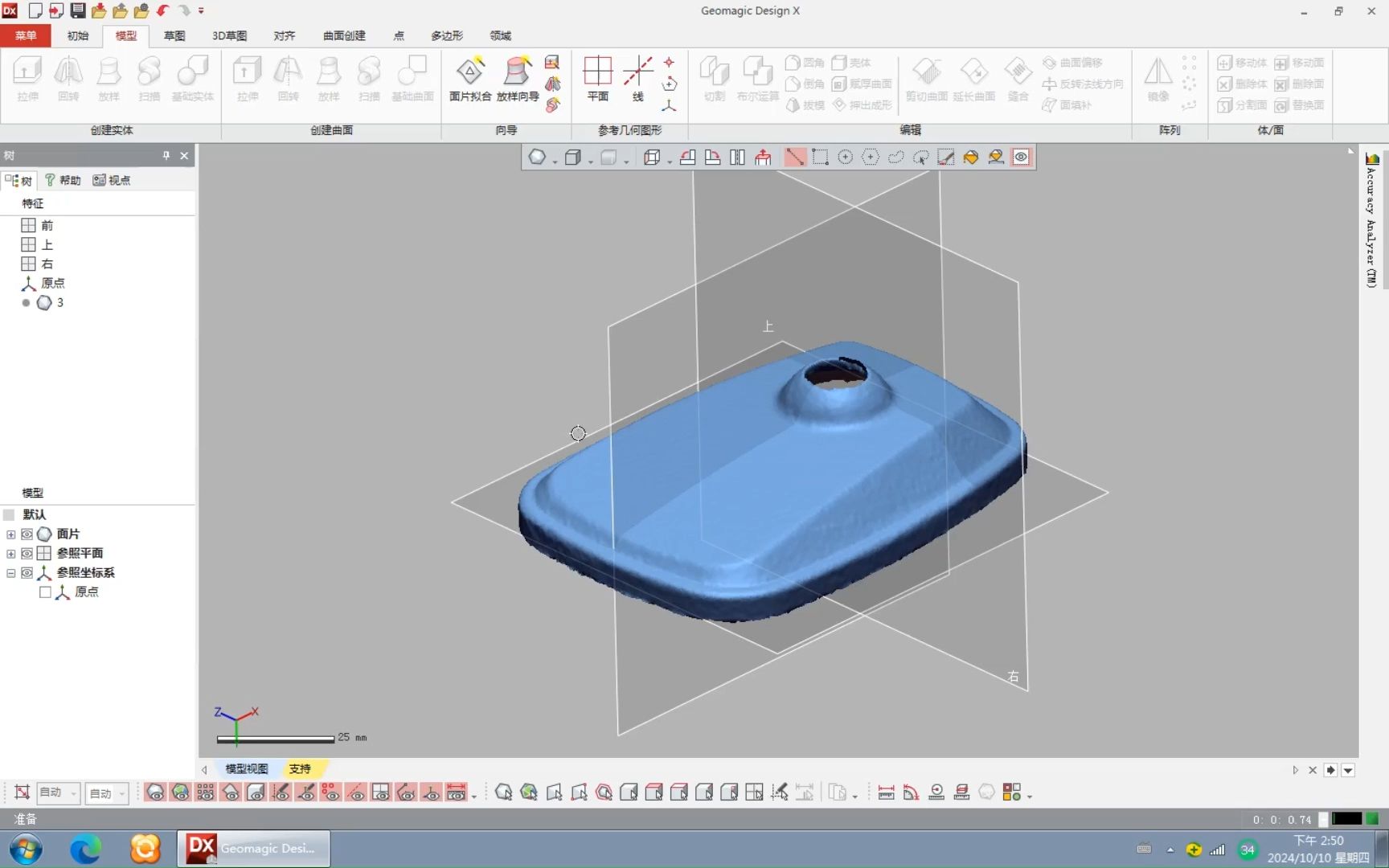This screenshot has height=868, width=1389.
Task: Switch to the 草图 ribbon tab
Action: 174,35
